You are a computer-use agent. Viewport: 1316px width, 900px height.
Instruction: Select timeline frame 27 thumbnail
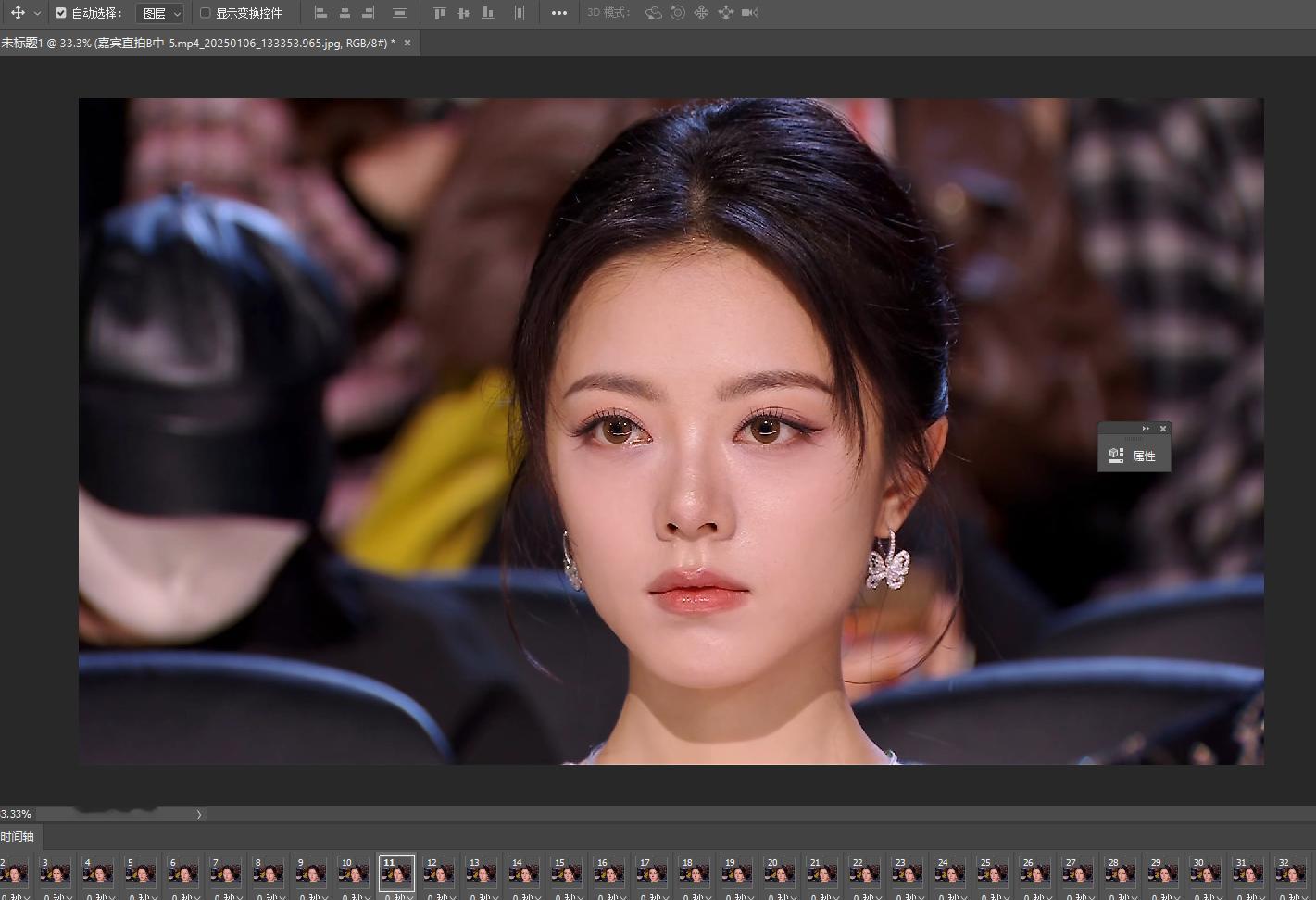click(x=1078, y=872)
